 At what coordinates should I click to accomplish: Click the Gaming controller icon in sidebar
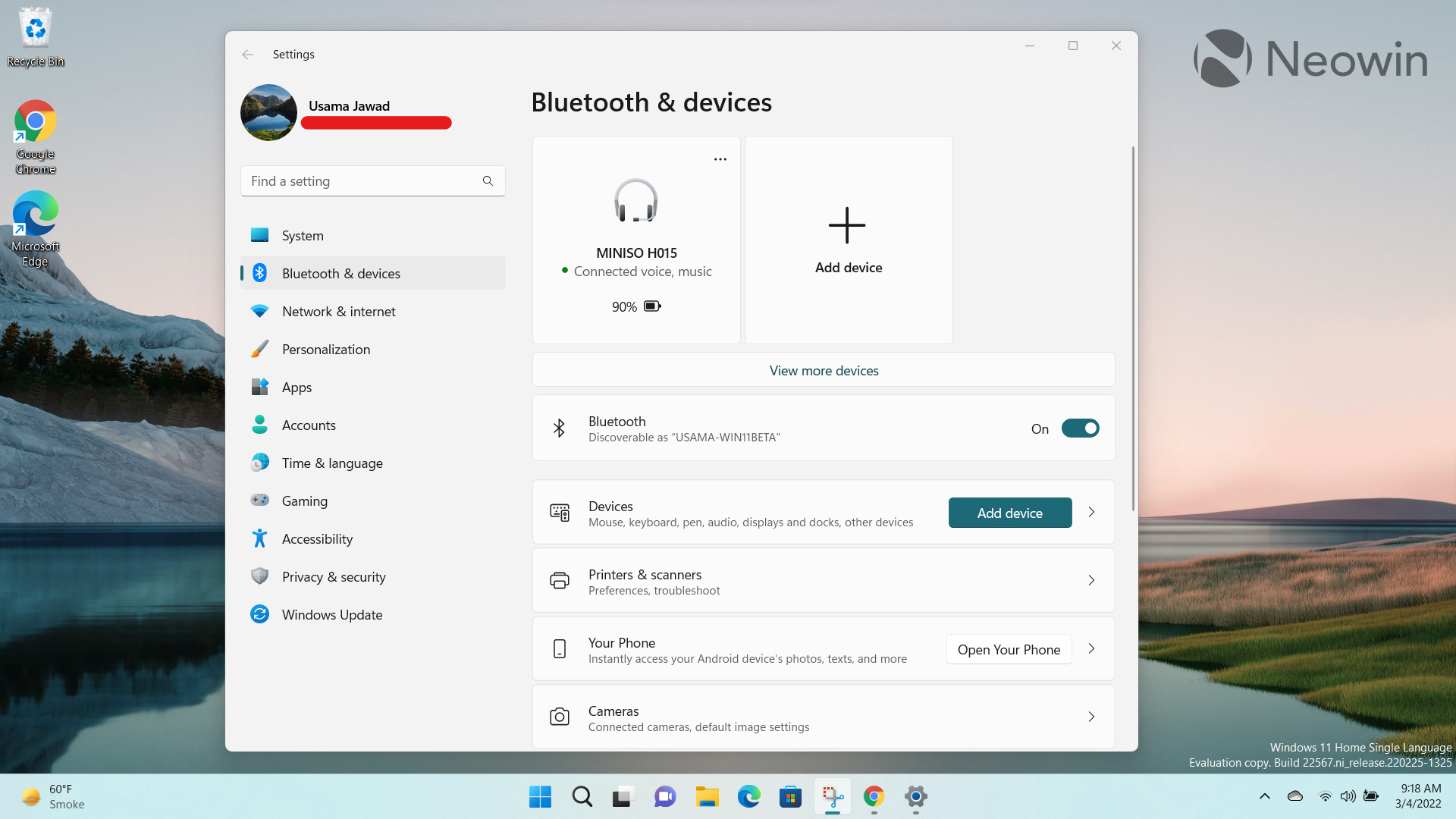click(x=259, y=500)
